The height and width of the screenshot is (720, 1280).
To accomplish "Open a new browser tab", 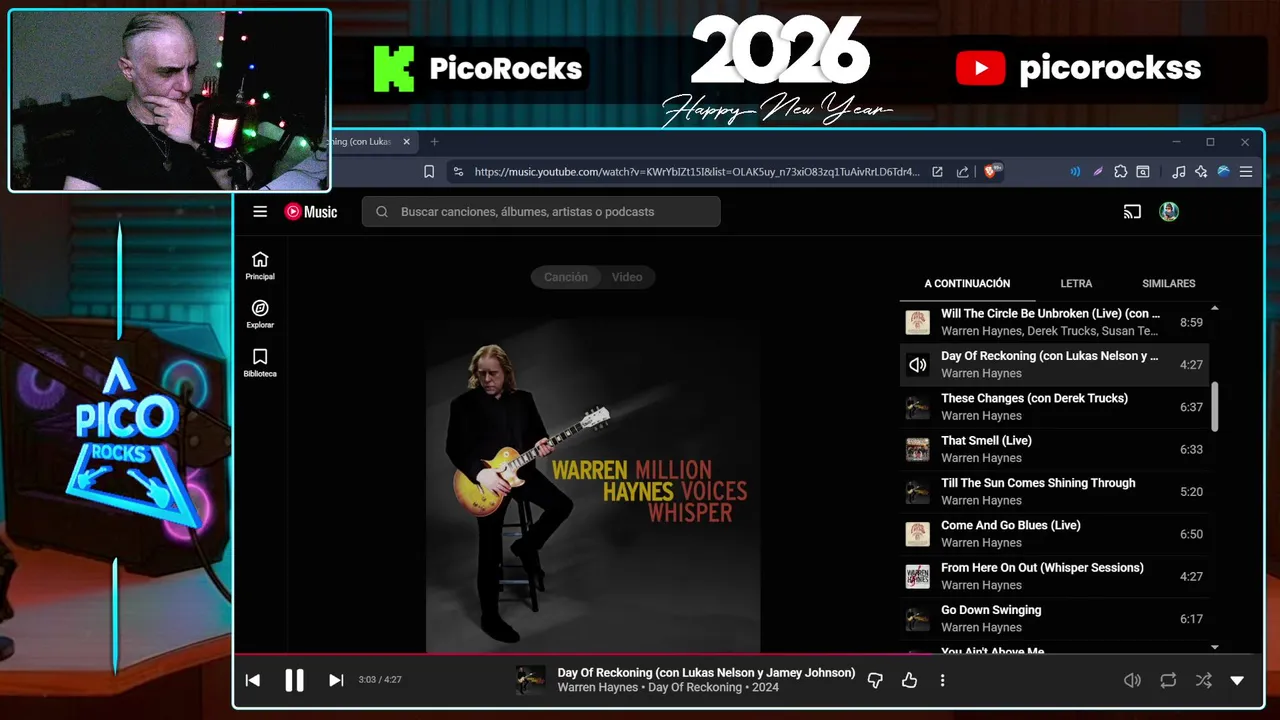I will [x=434, y=142].
